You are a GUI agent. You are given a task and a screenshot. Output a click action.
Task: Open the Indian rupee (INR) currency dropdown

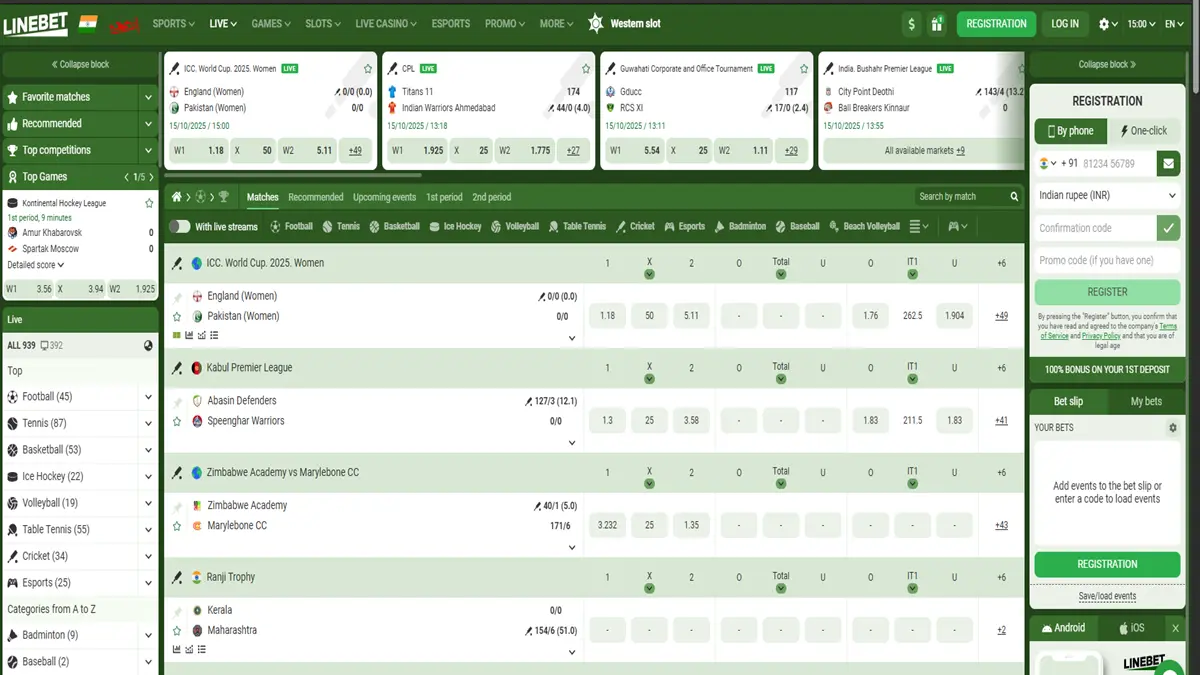[x=1107, y=196]
